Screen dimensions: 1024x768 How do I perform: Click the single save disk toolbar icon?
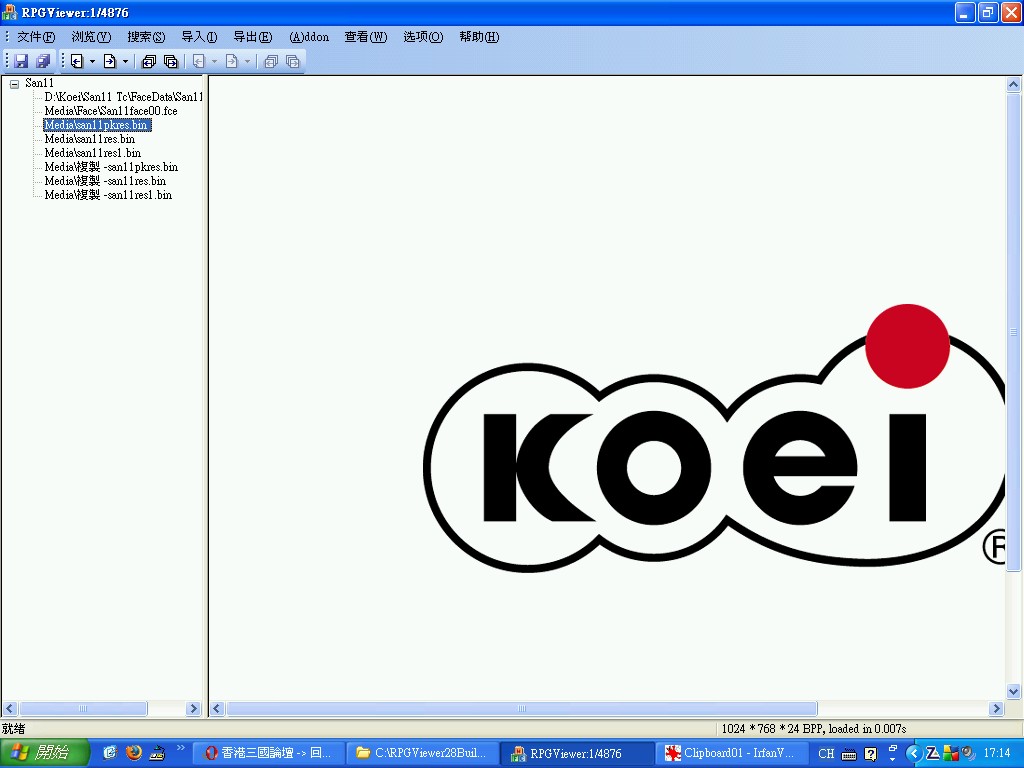pos(22,61)
